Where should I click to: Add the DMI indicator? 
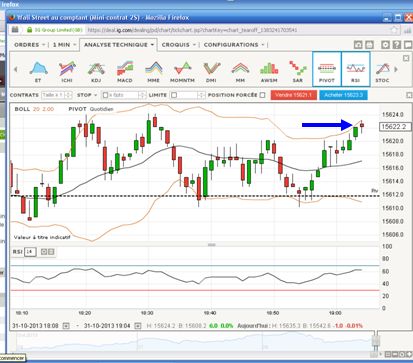(x=211, y=71)
